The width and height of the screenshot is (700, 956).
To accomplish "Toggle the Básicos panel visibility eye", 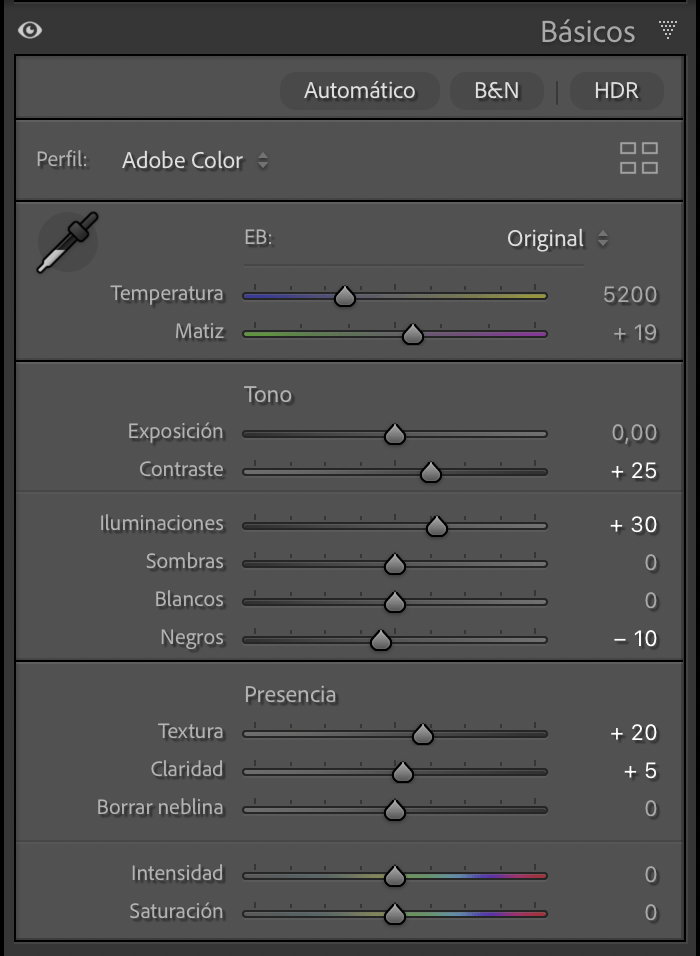I will [x=30, y=30].
